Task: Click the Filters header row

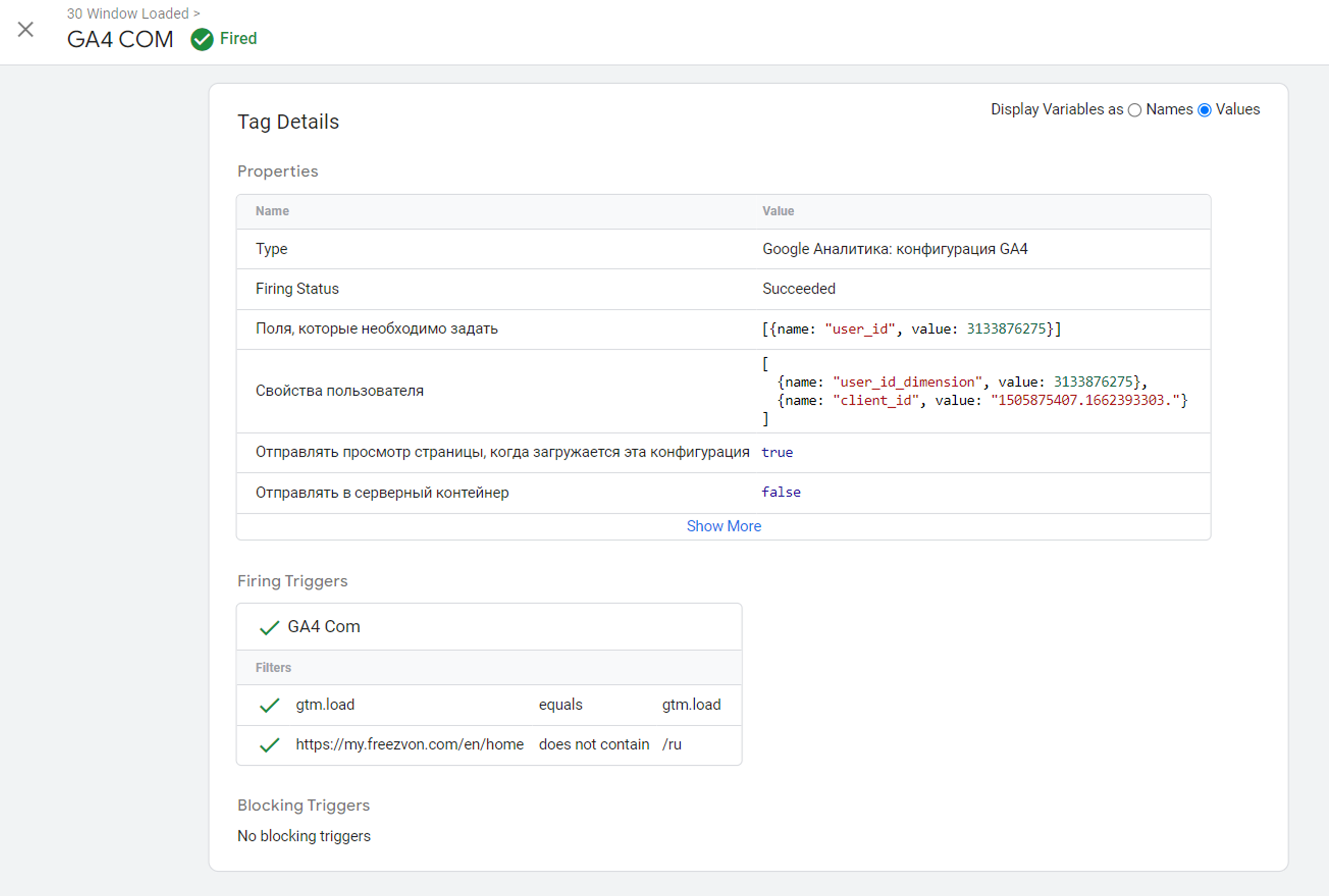Action: coord(273,668)
